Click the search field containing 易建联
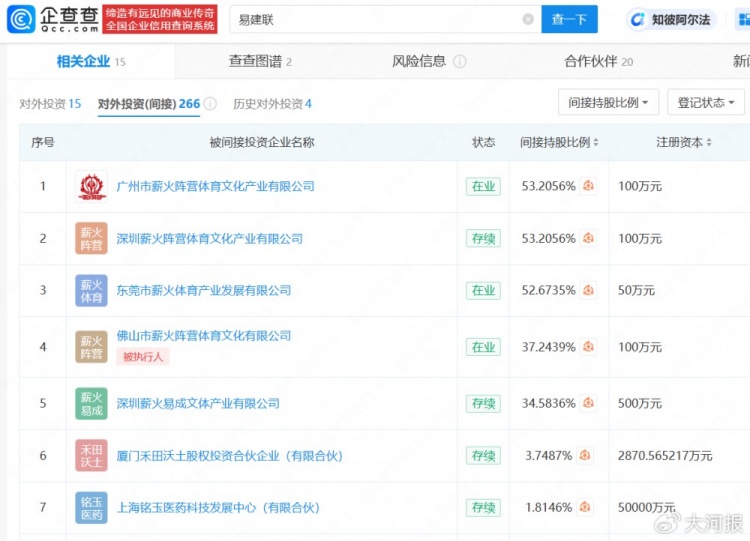 pyautogui.click(x=375, y=19)
